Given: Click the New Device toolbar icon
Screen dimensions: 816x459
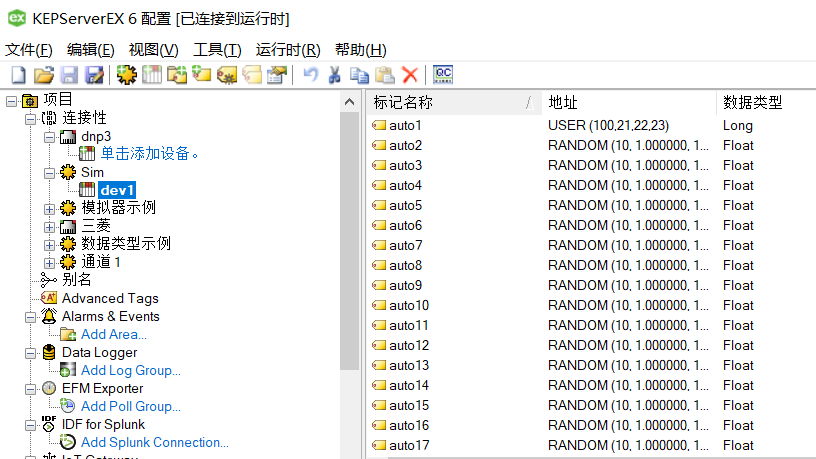Looking at the screenshot, I should click(x=152, y=75).
